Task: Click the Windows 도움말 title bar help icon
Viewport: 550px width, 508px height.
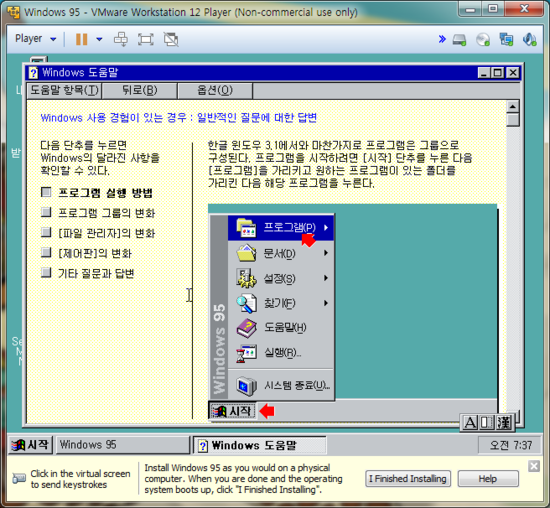Action: [34, 73]
